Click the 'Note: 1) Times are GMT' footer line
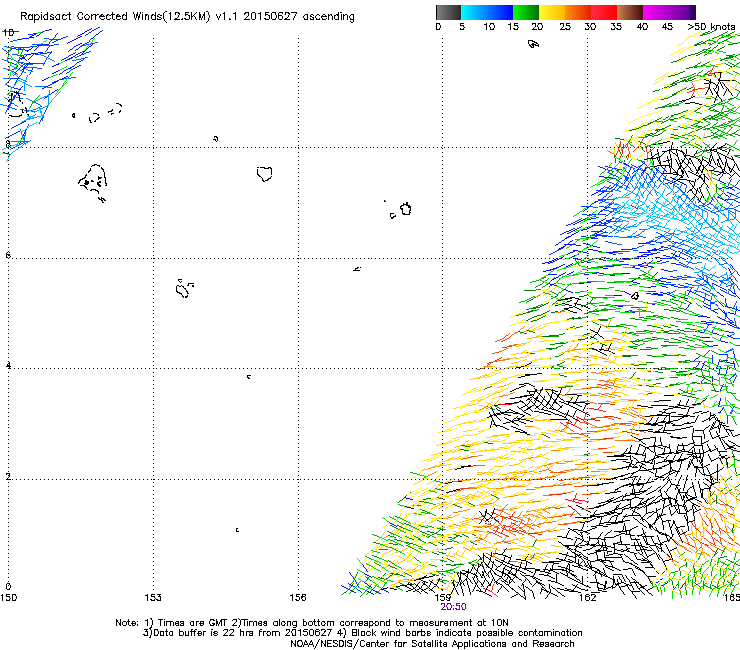This screenshot has width=740, height=650. click(311, 623)
